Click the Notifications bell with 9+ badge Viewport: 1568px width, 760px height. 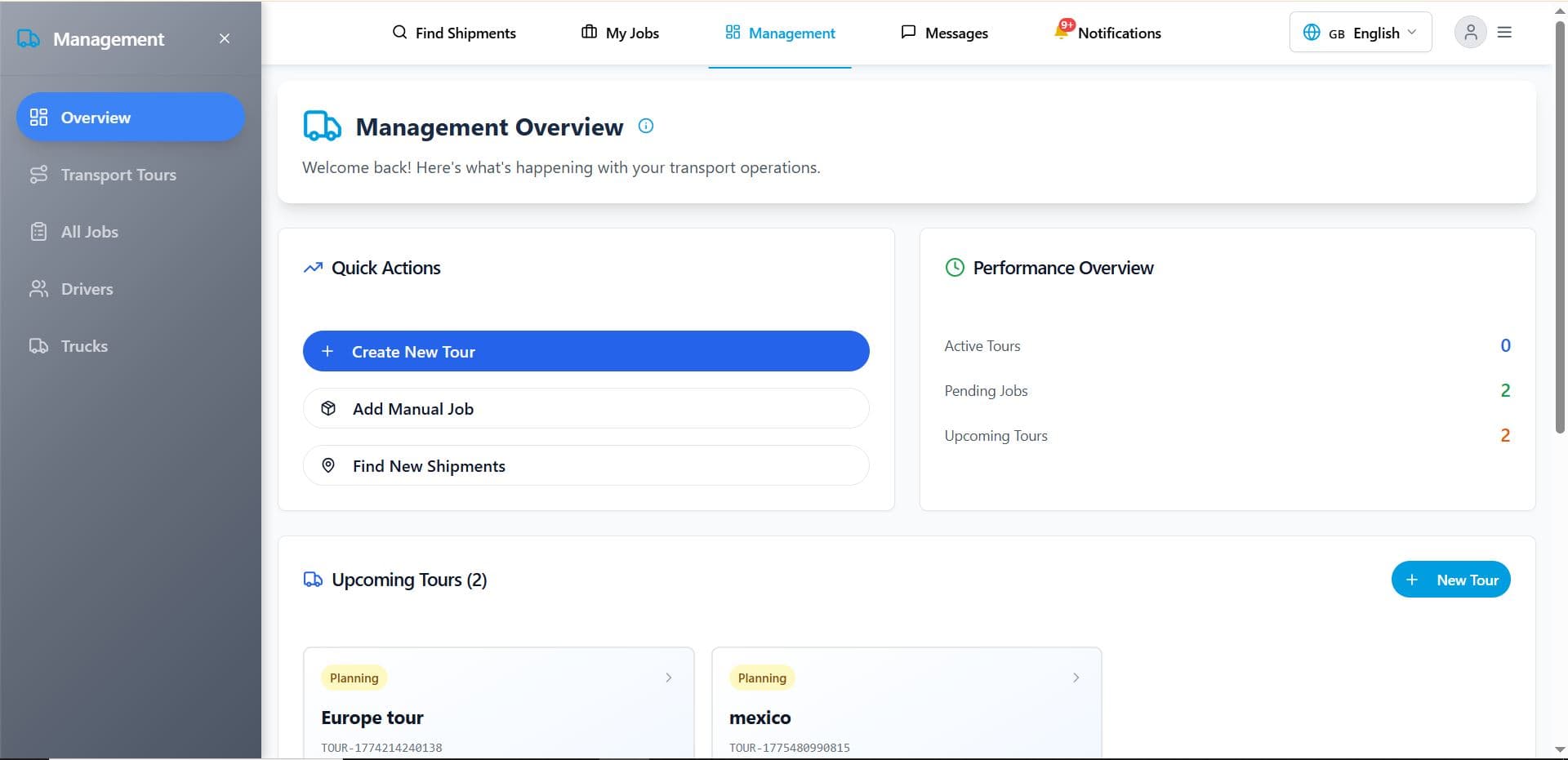[1063, 30]
